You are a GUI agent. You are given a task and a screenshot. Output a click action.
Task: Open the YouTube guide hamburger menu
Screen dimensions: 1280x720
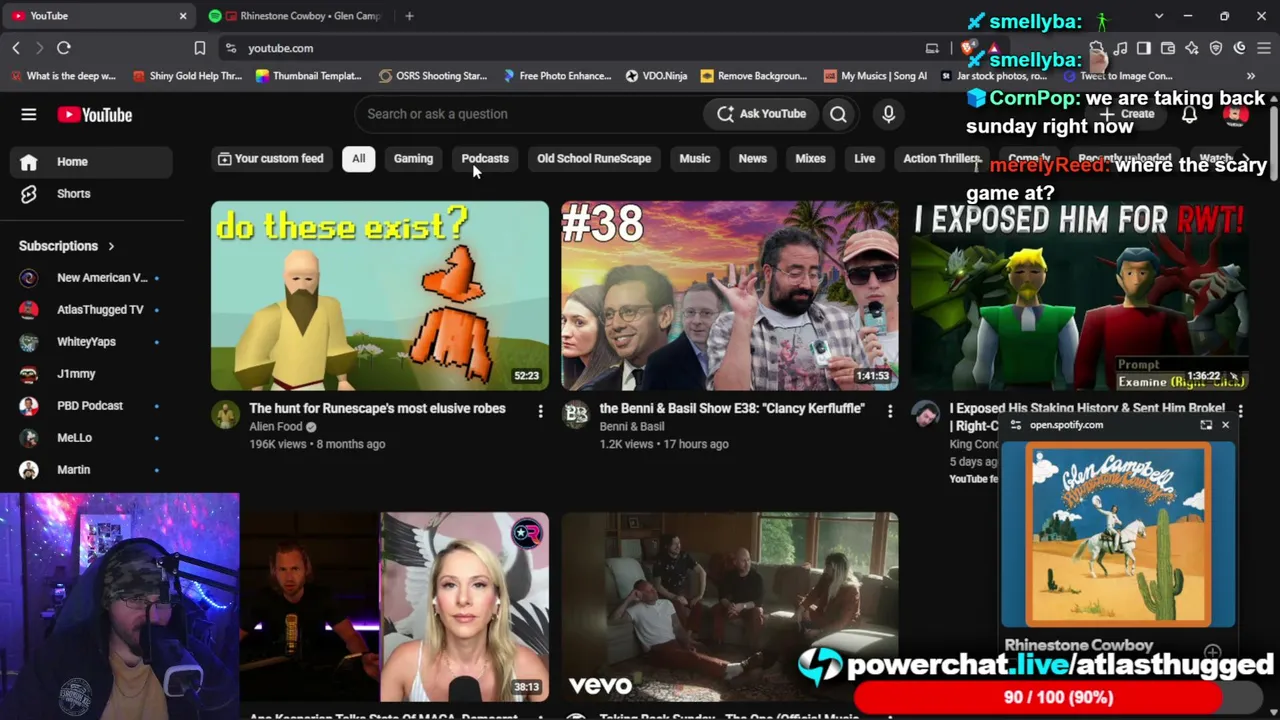coord(29,115)
